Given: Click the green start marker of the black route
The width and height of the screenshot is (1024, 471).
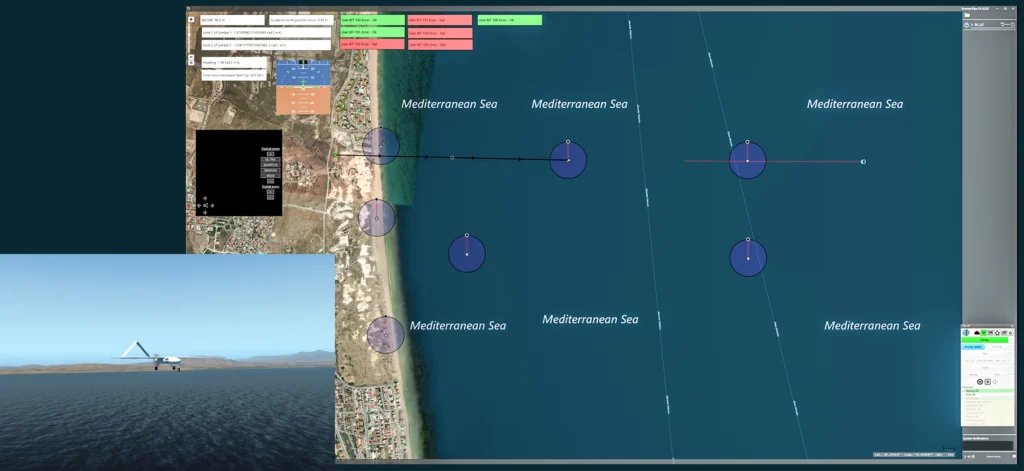Looking at the screenshot, I should pyautogui.click(x=336, y=155).
